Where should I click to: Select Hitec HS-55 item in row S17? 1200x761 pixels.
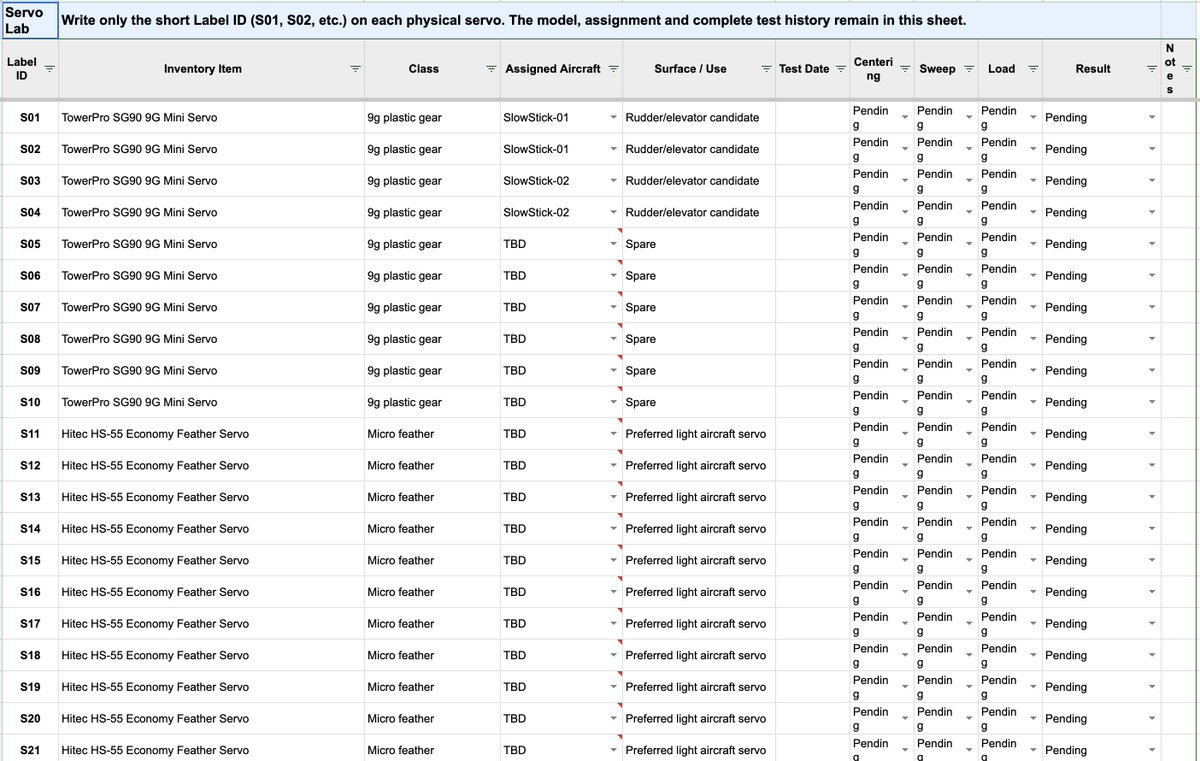[211, 624]
